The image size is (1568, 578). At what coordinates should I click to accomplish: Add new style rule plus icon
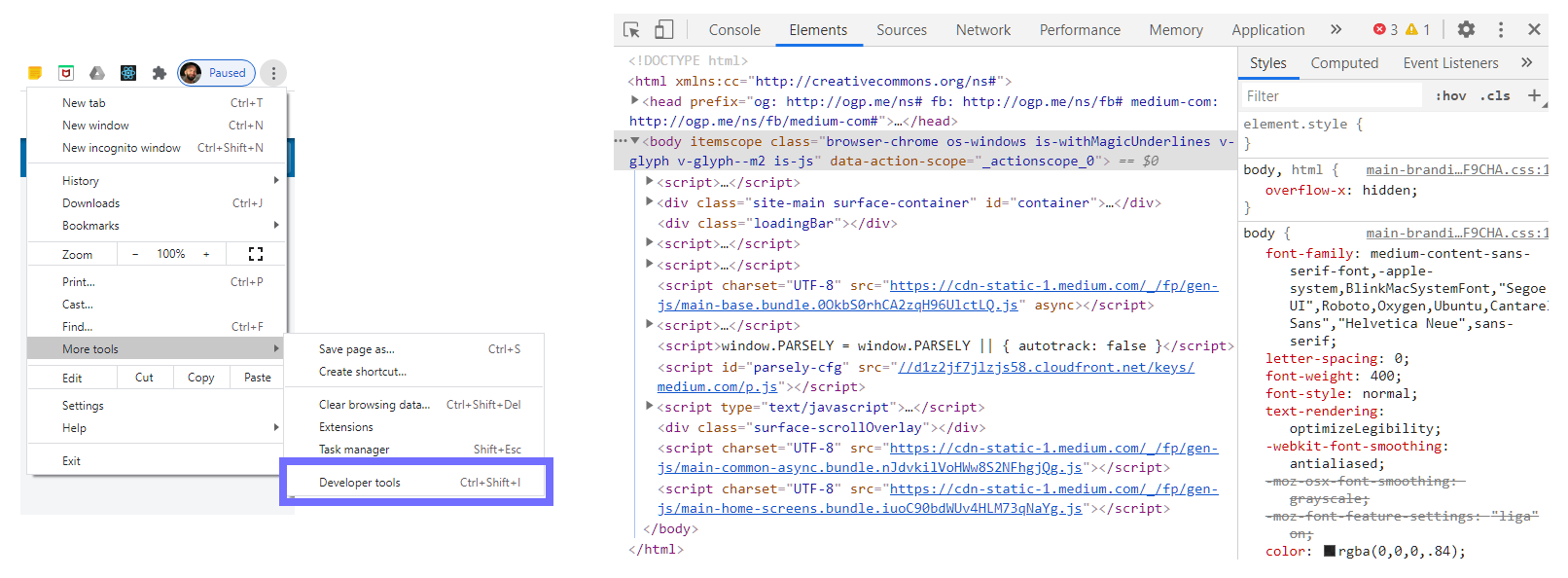(x=1534, y=95)
